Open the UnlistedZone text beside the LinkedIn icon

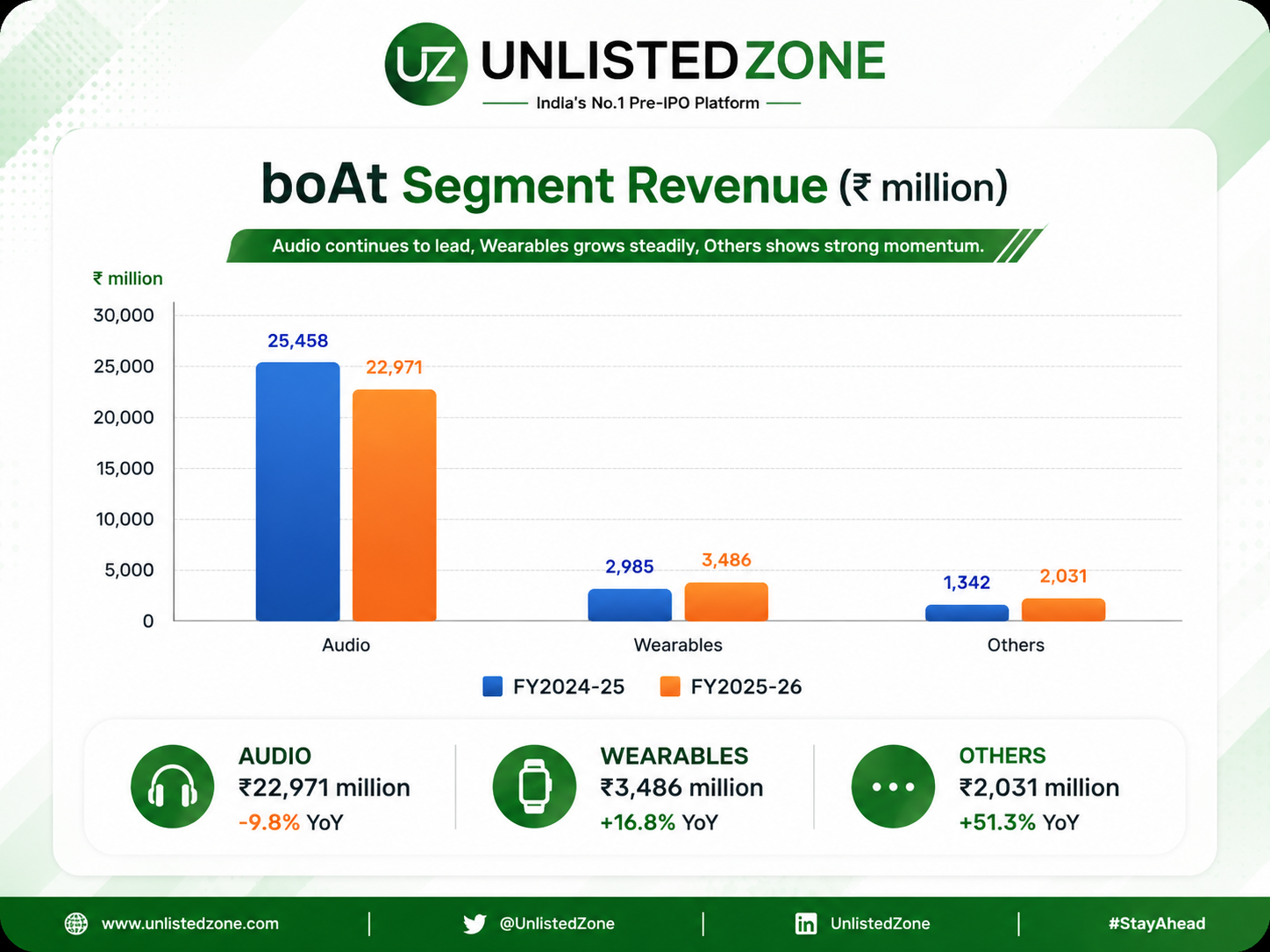point(881,924)
